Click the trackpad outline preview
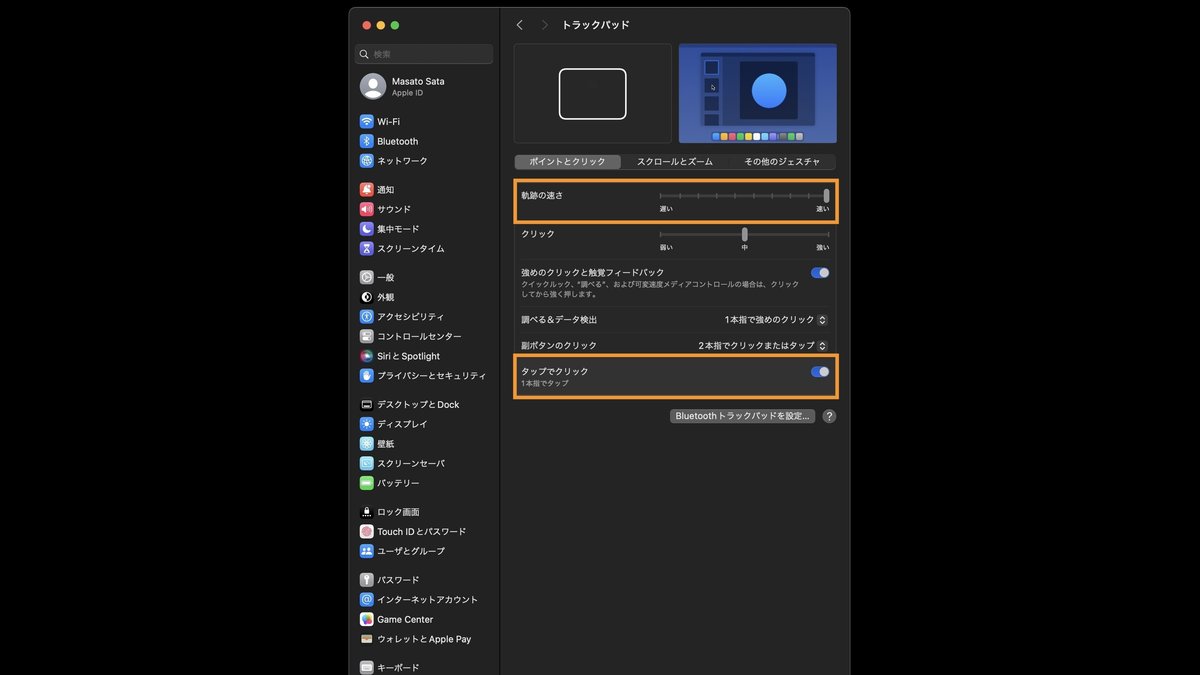 pyautogui.click(x=593, y=93)
